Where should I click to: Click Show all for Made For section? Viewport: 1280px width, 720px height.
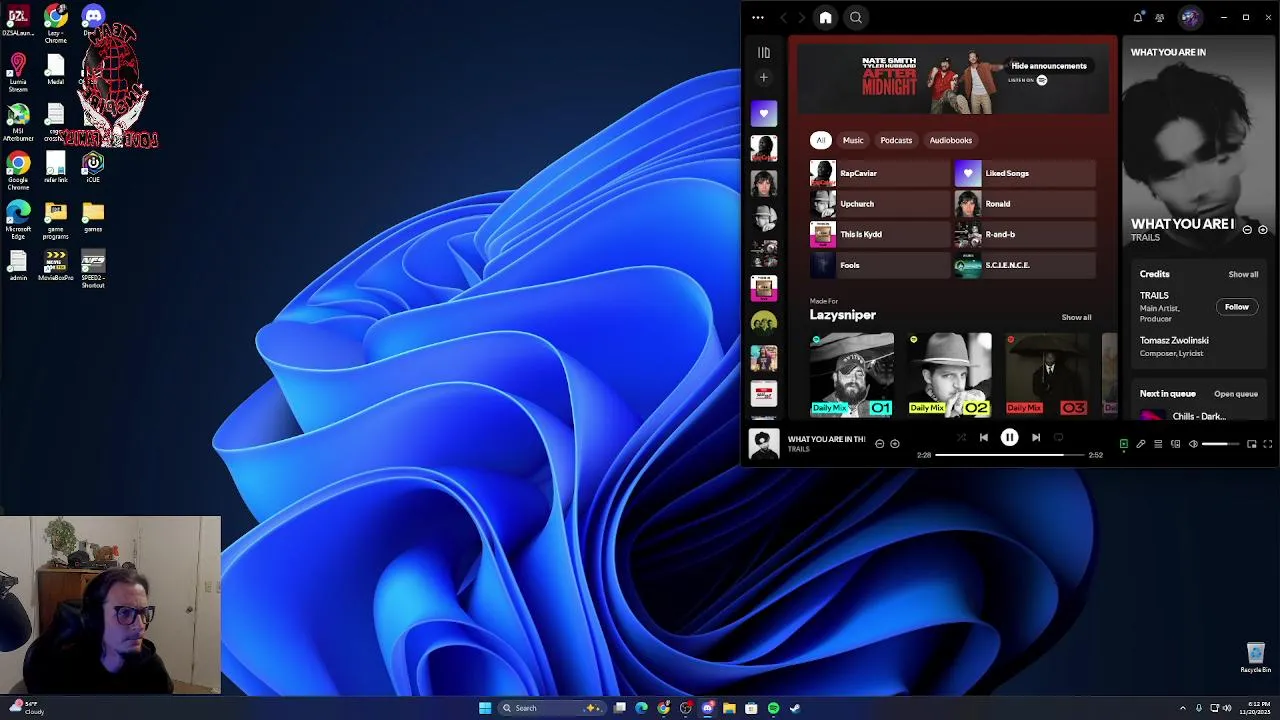coord(1076,317)
